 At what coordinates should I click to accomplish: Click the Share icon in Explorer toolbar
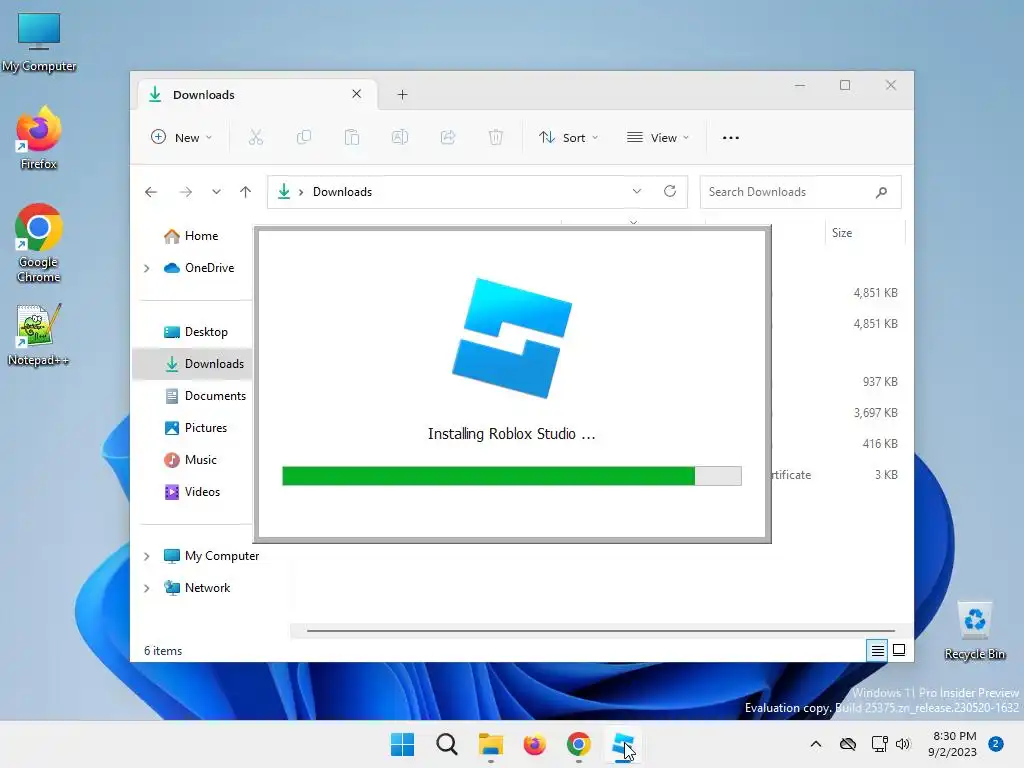point(448,137)
